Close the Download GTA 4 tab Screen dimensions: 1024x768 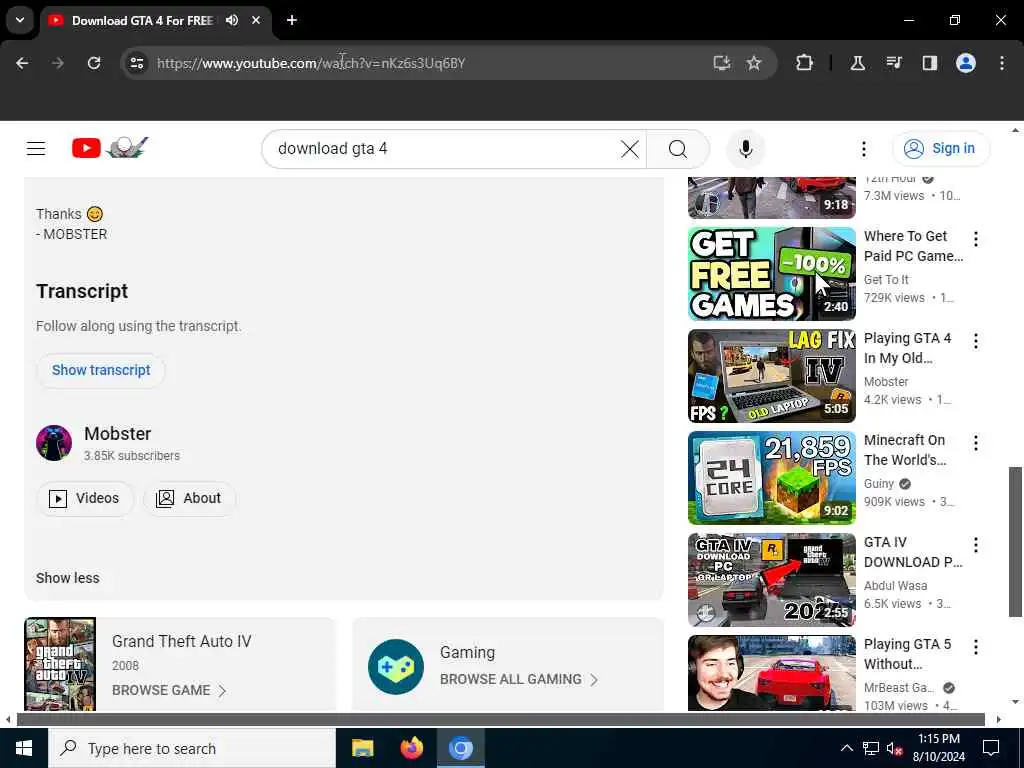tap(256, 20)
